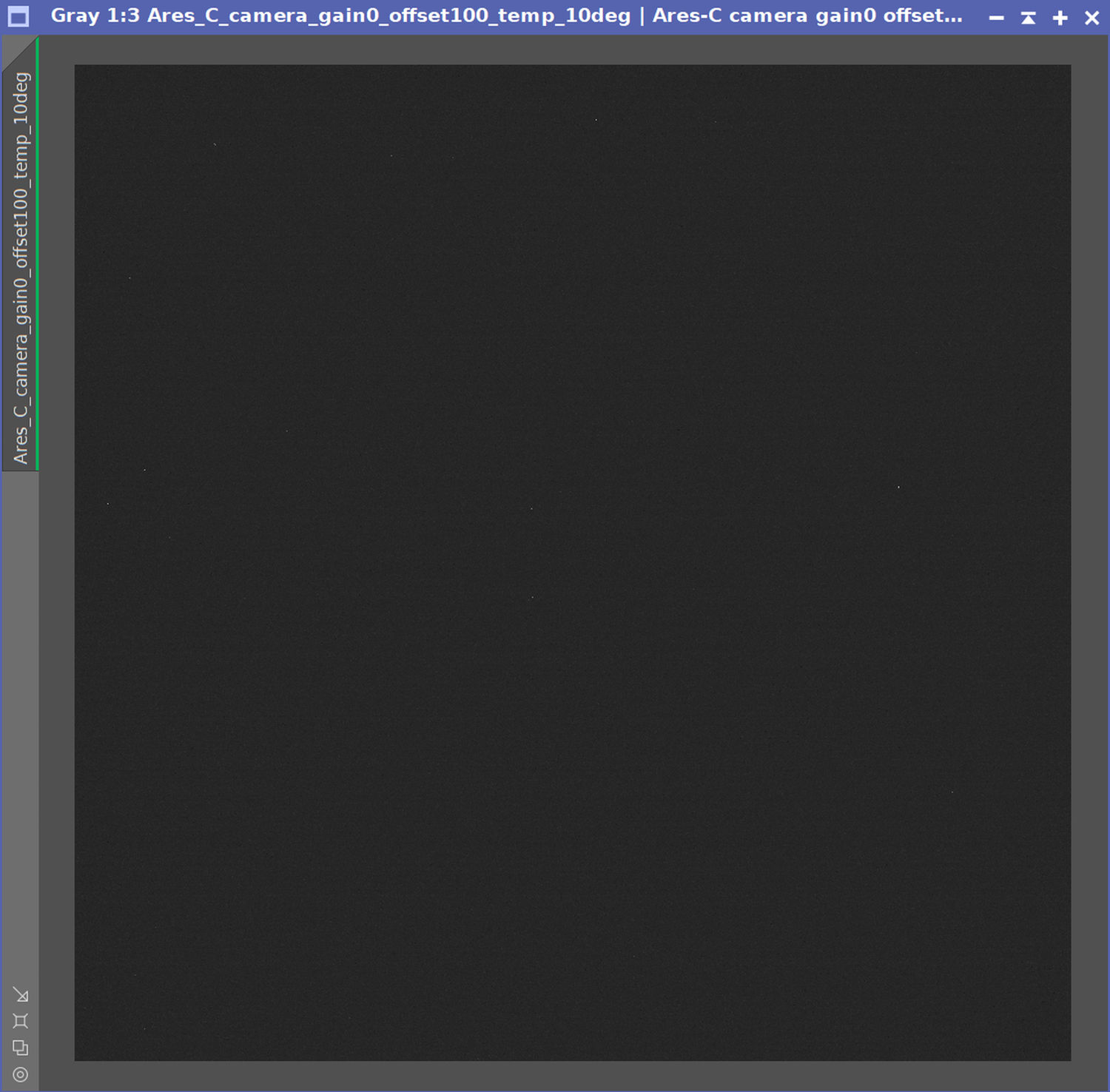Click the gray margin right of the image

click(1089, 562)
